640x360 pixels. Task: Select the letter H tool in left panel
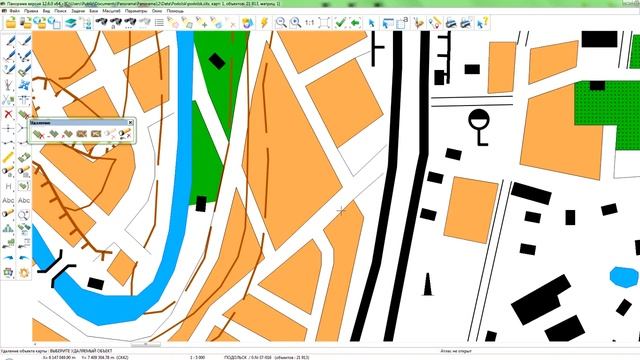click(x=8, y=186)
